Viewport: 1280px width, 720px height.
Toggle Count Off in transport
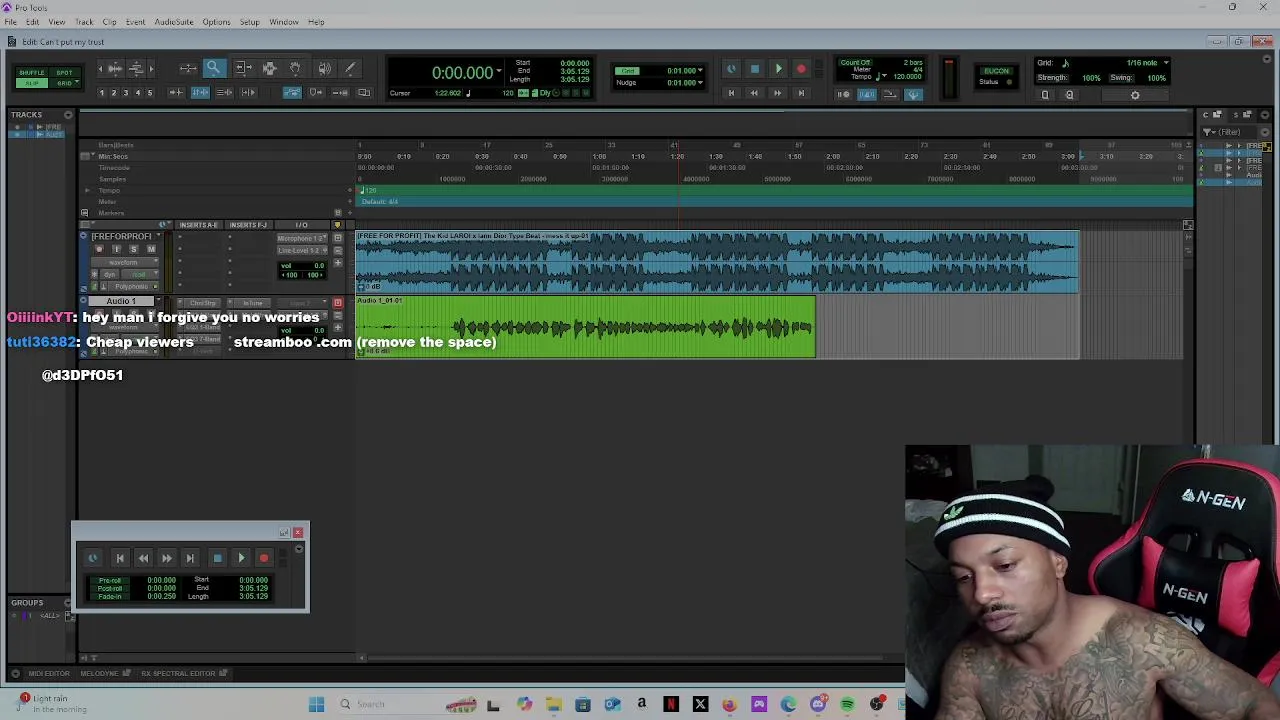point(855,62)
